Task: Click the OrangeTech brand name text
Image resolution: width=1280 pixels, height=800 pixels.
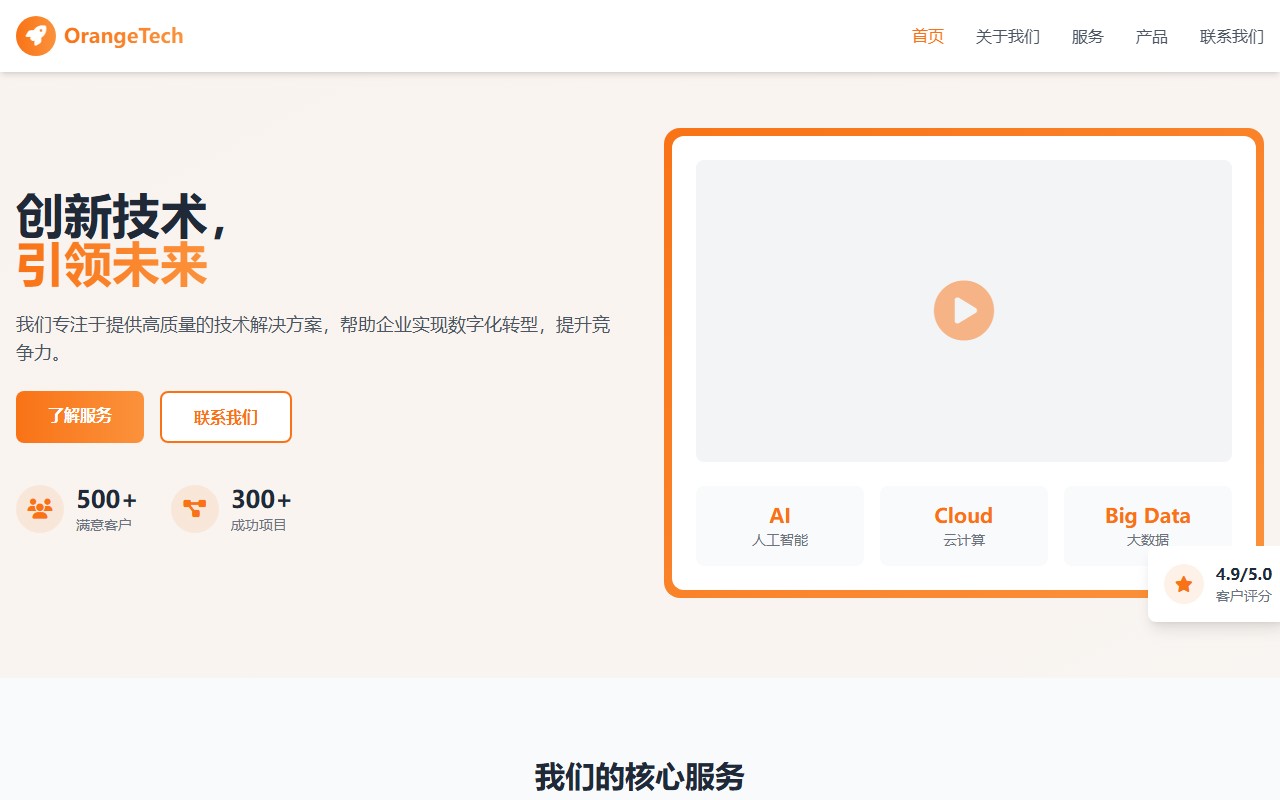Action: point(124,36)
